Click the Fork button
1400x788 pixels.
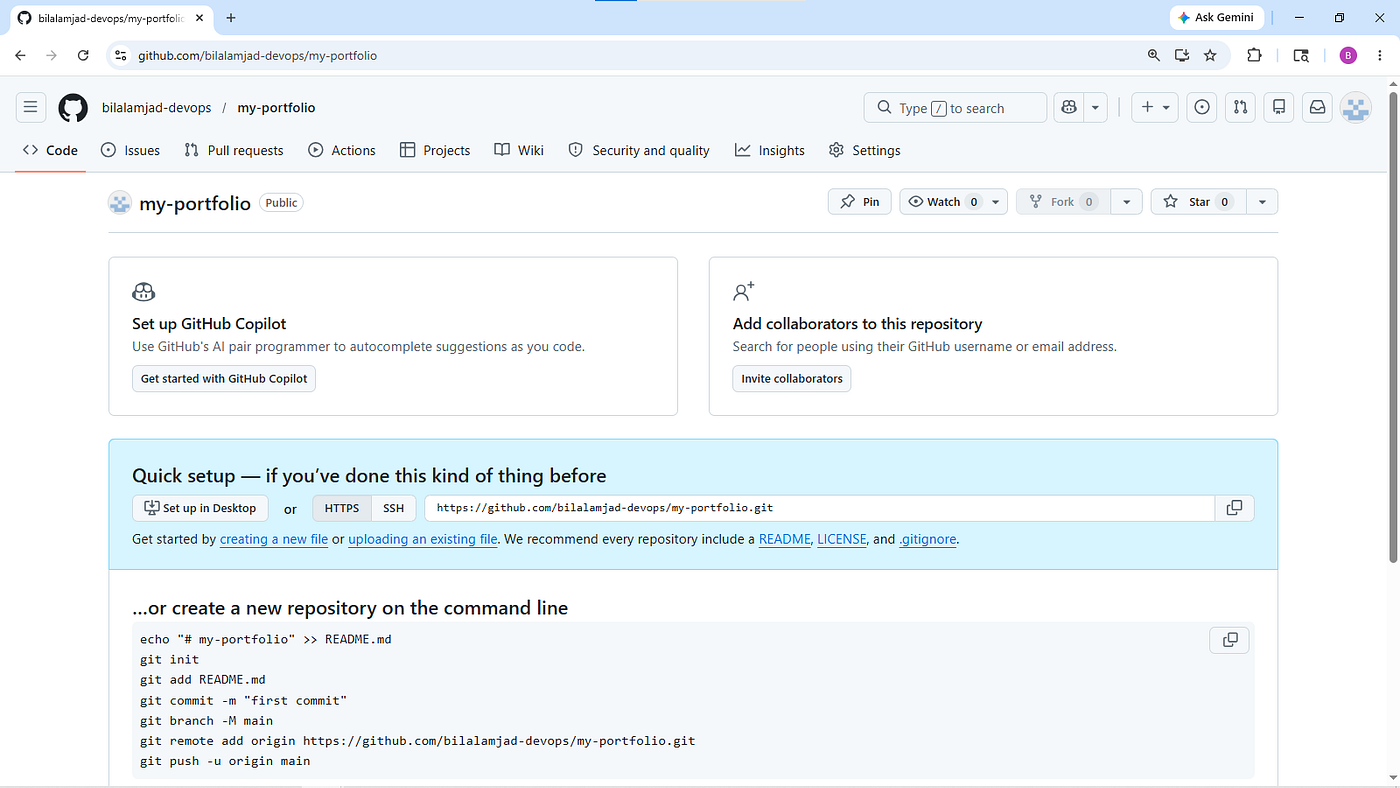tap(1064, 201)
